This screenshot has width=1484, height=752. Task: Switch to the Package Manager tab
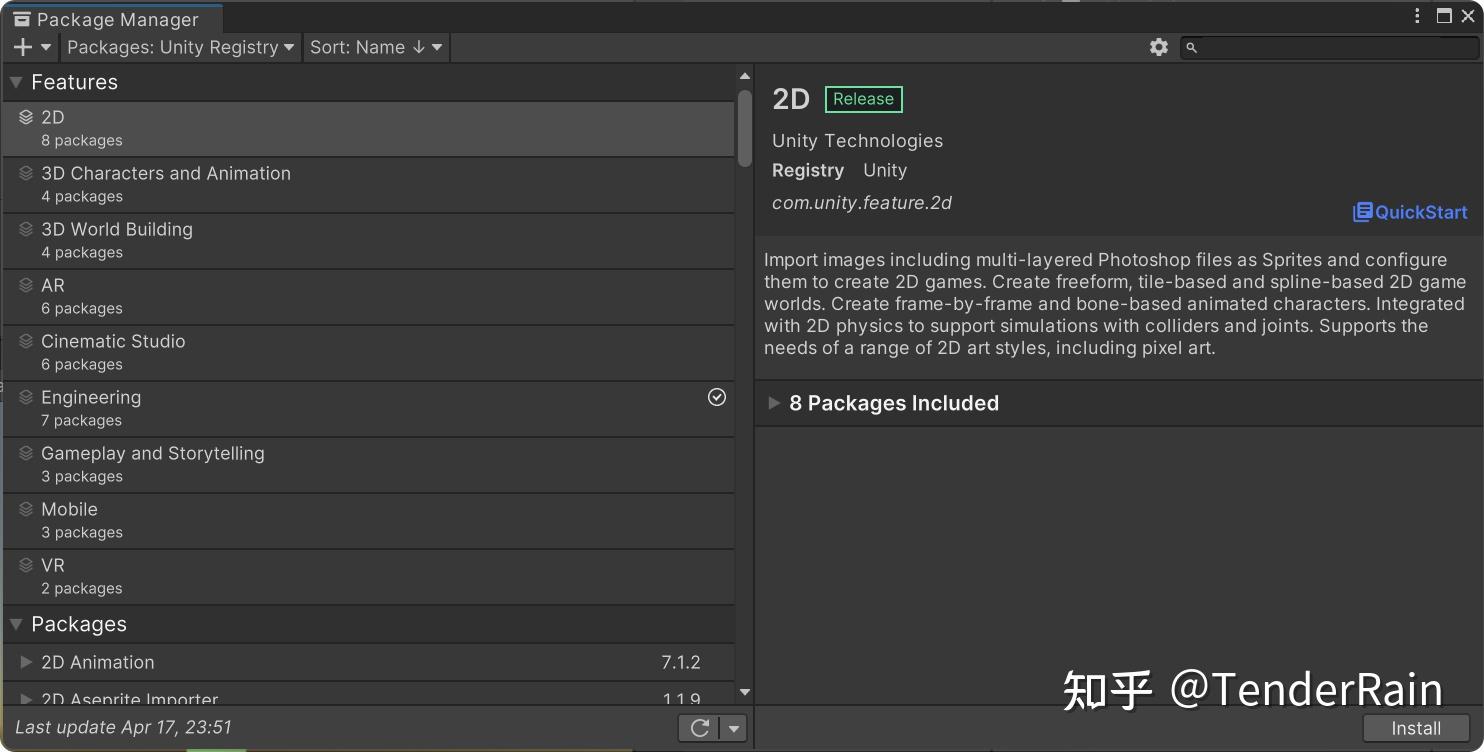pos(110,18)
